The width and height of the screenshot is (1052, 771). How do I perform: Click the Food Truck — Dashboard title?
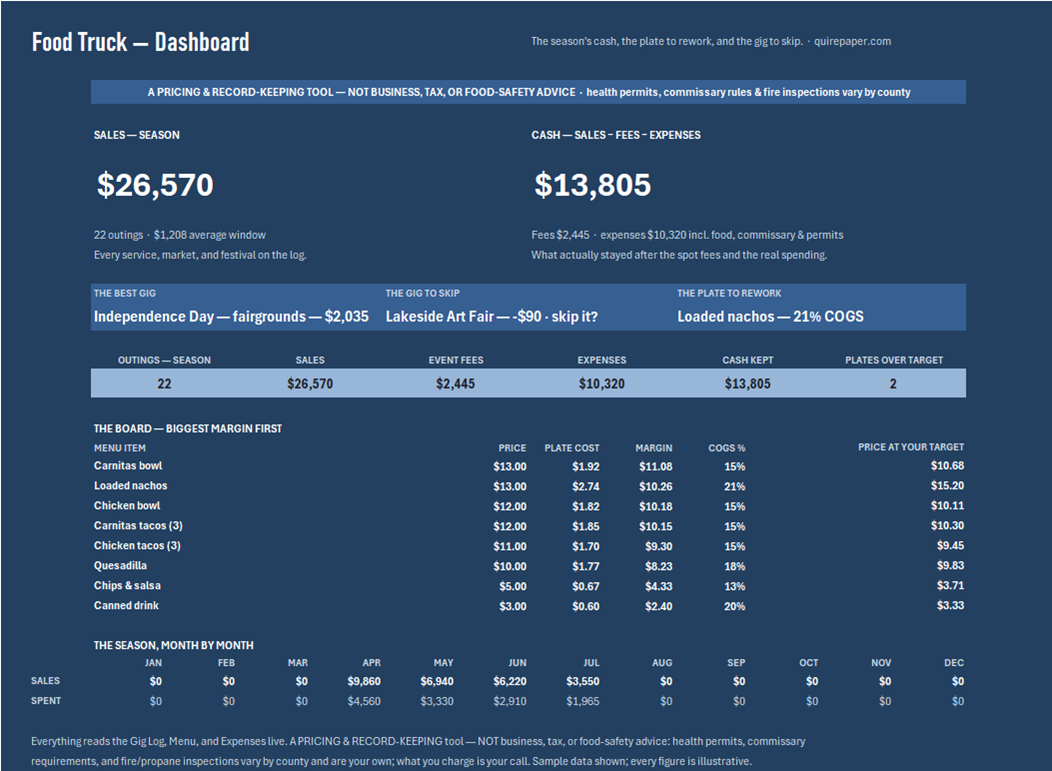[140, 42]
